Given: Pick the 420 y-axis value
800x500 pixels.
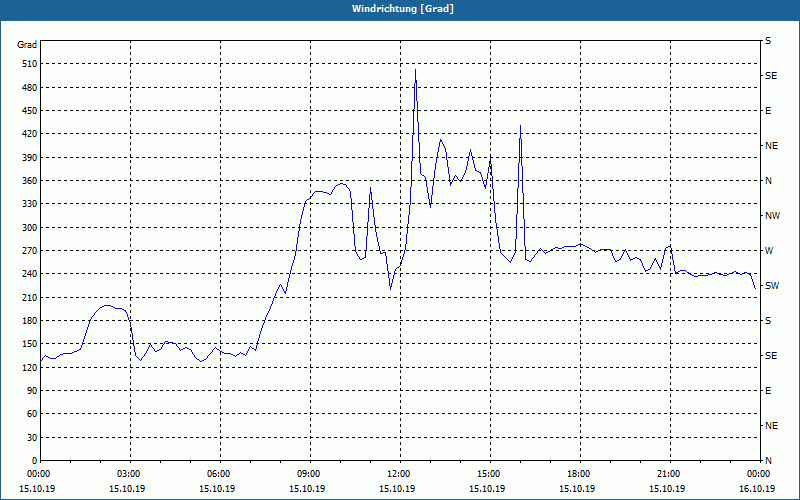Looking at the screenshot, I should [x=30, y=134].
